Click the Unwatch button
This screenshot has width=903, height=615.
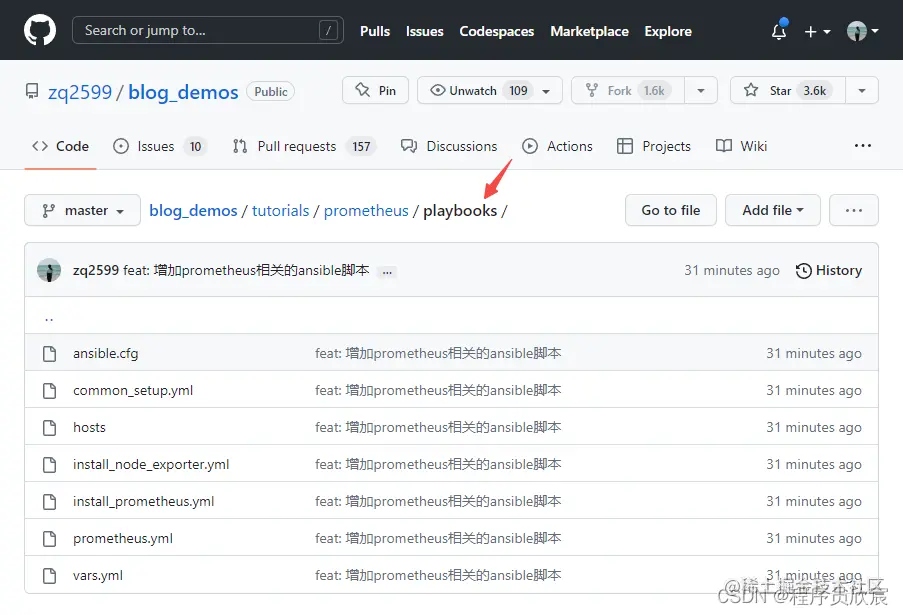[464, 90]
